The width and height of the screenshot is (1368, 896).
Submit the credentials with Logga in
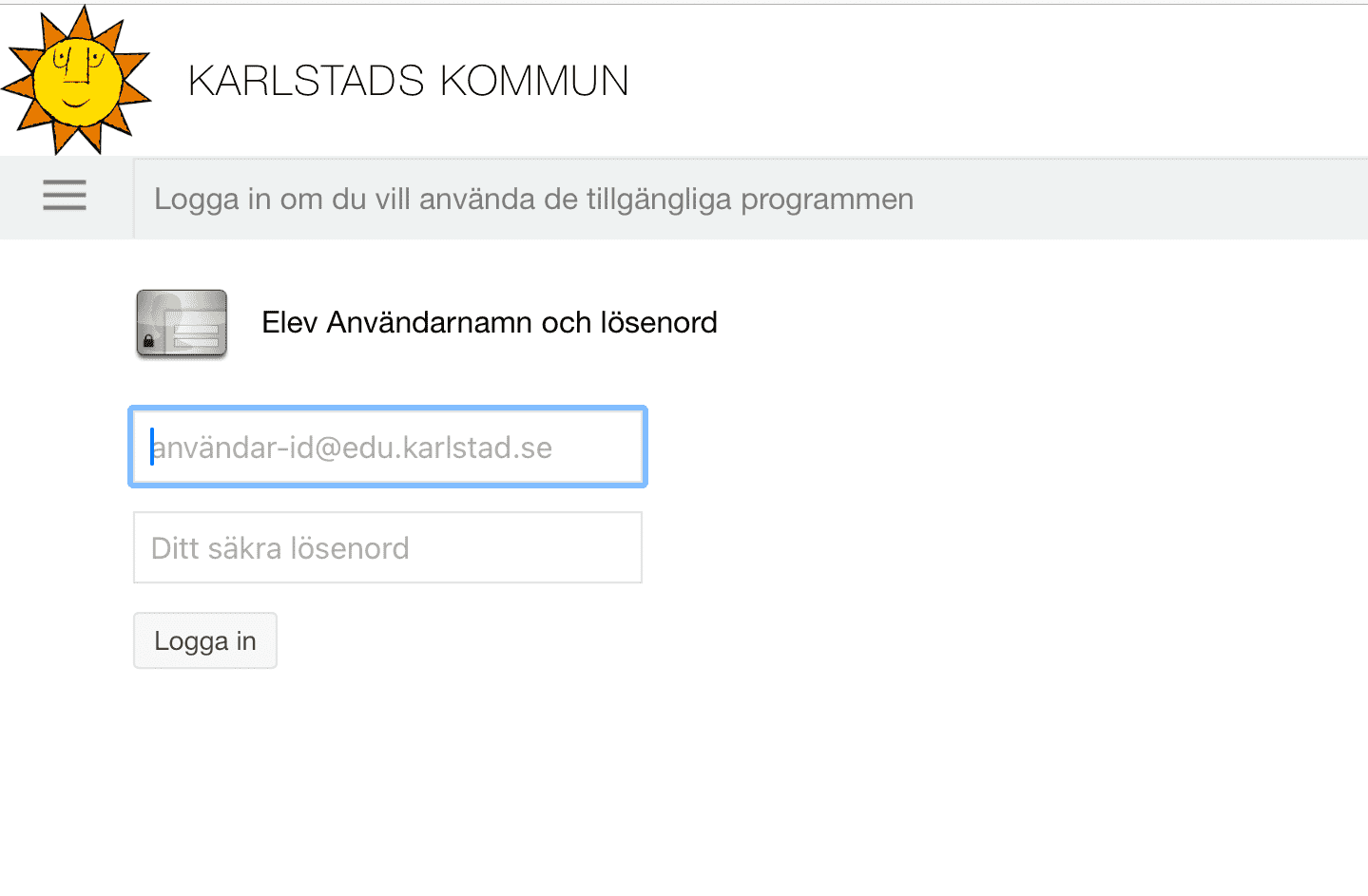click(x=205, y=640)
